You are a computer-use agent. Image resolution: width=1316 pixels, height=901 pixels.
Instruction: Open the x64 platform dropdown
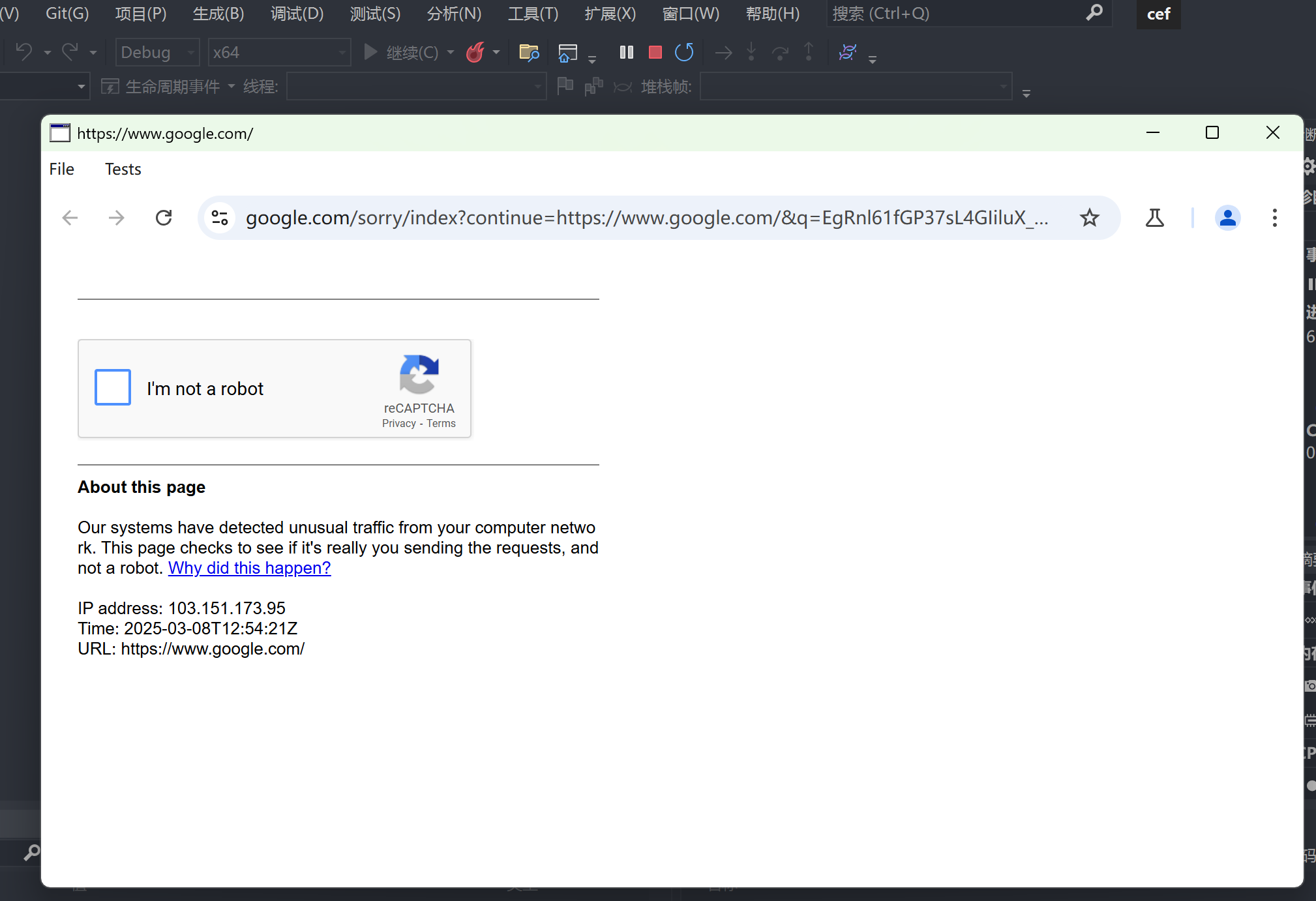pos(279,52)
